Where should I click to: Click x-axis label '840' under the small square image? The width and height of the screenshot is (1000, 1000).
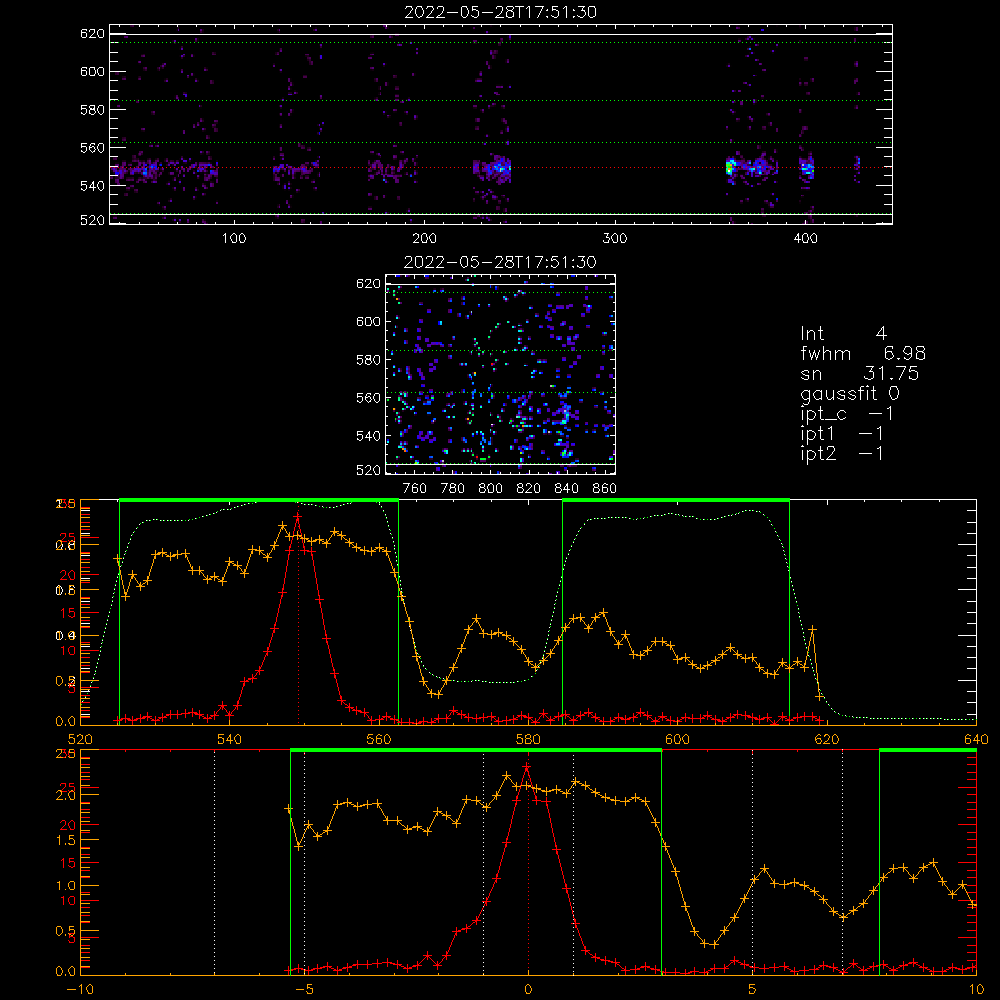(x=566, y=489)
